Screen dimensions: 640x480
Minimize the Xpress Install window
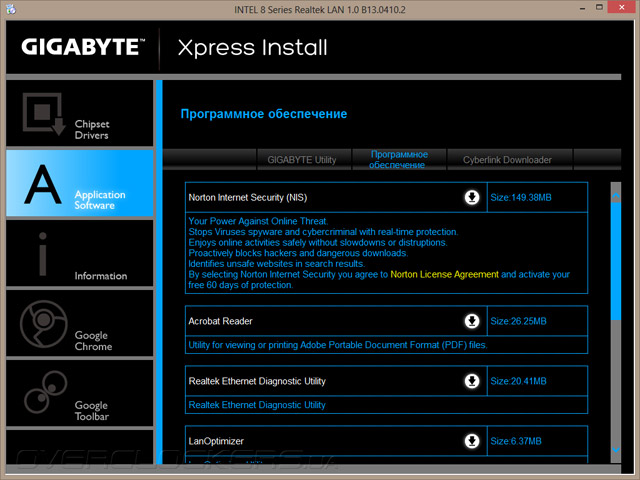point(582,8)
